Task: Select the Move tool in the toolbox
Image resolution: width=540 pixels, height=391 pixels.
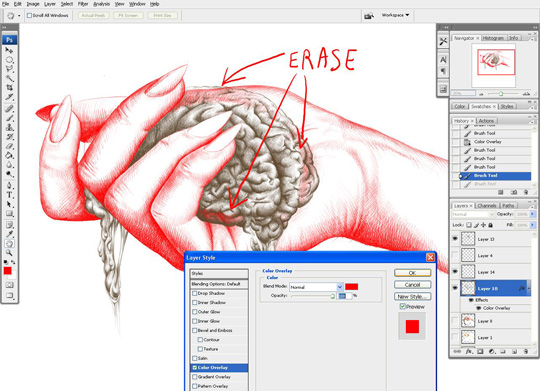Action: [9, 51]
